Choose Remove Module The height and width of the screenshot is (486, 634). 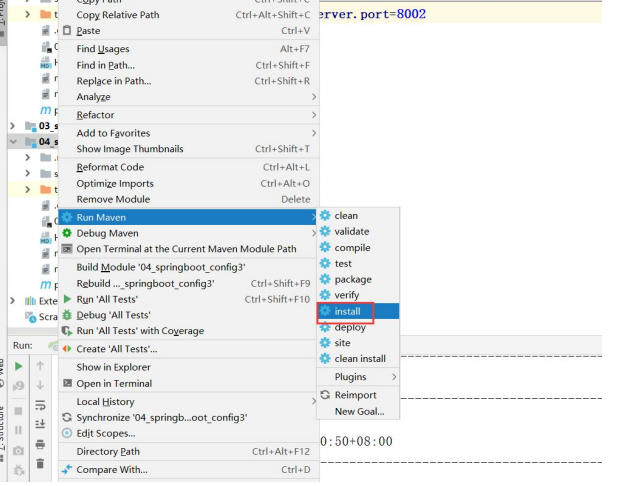click(x=188, y=199)
